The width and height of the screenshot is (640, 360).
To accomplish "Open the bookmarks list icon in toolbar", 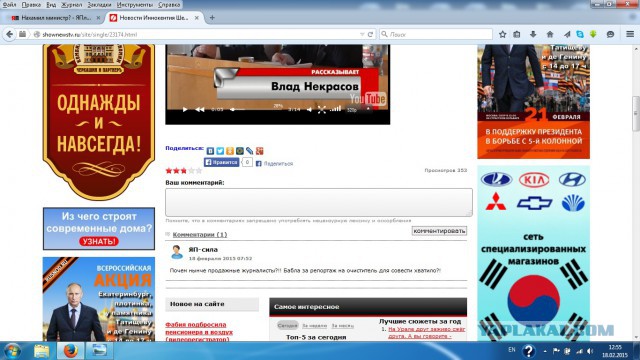I will pyautogui.click(x=517, y=34).
